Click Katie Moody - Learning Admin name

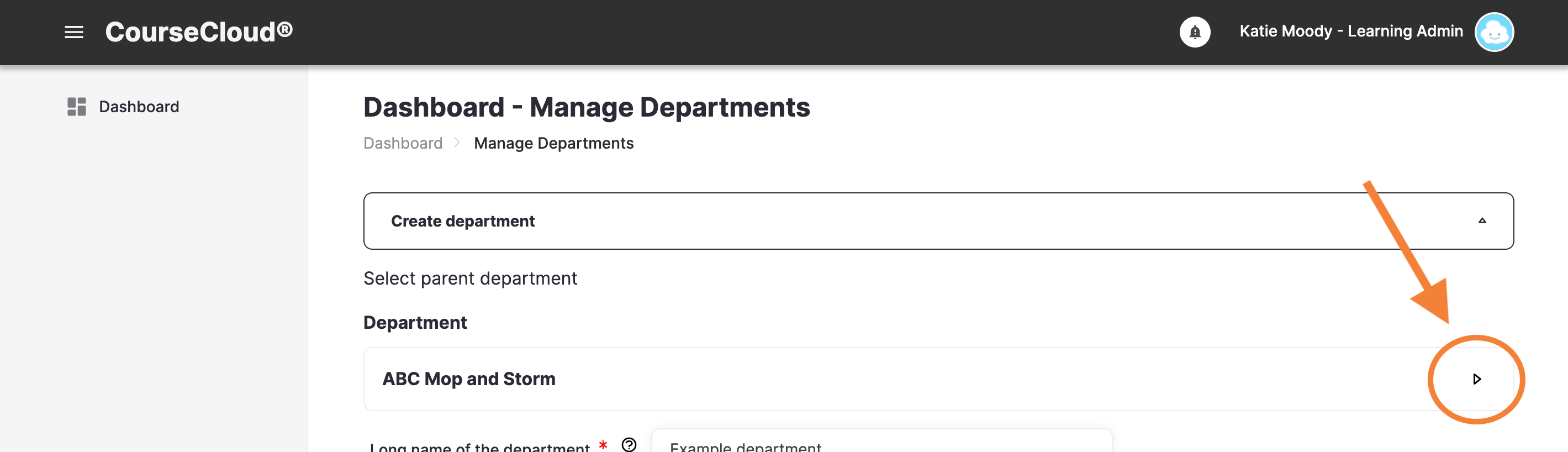pyautogui.click(x=1351, y=31)
